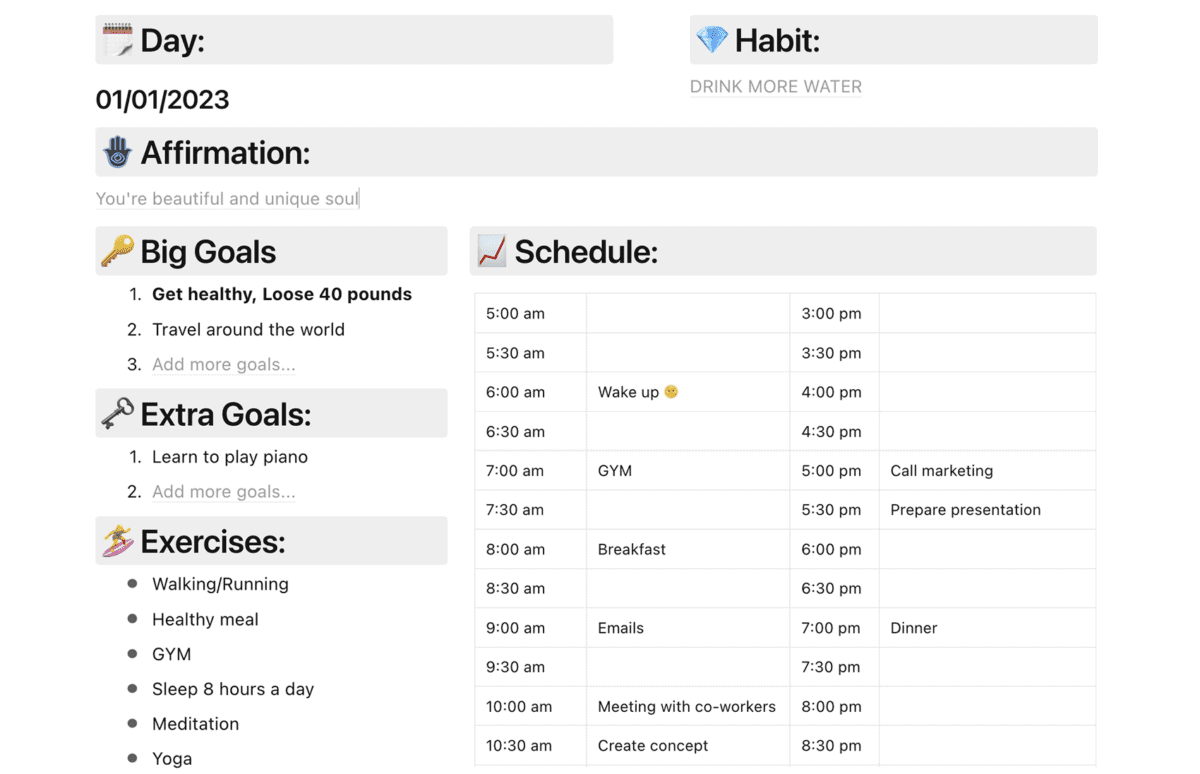This screenshot has height=774, width=1200.
Task: Click Add more goals under Extra Goals
Action: [224, 492]
